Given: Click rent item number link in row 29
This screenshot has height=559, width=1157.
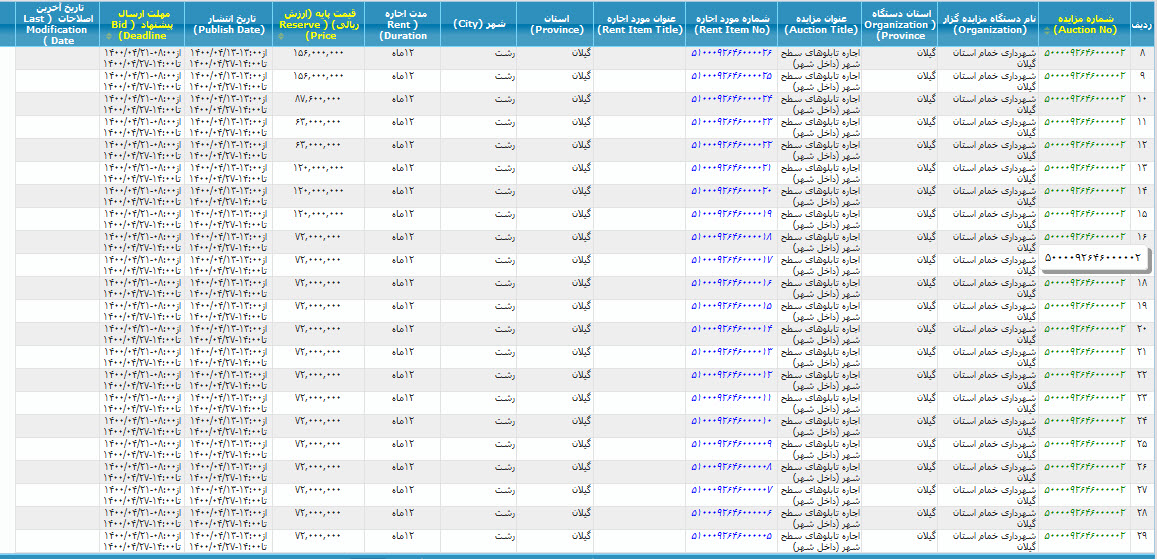Looking at the screenshot, I should [731, 535].
